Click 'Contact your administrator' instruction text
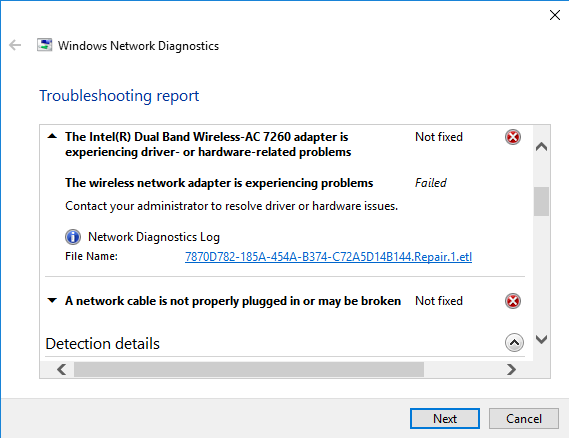 232,206
